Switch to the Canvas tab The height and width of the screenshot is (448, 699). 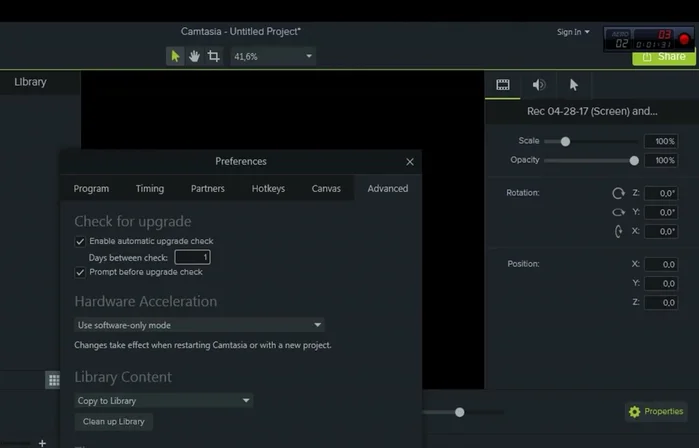click(326, 189)
